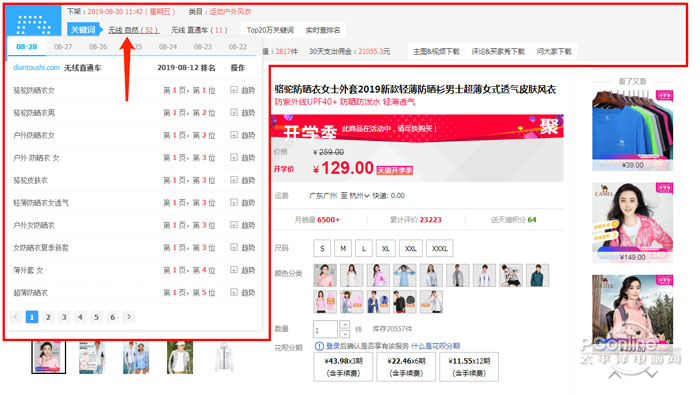Choose size M
This screenshot has height=395, width=700.
[343, 248]
